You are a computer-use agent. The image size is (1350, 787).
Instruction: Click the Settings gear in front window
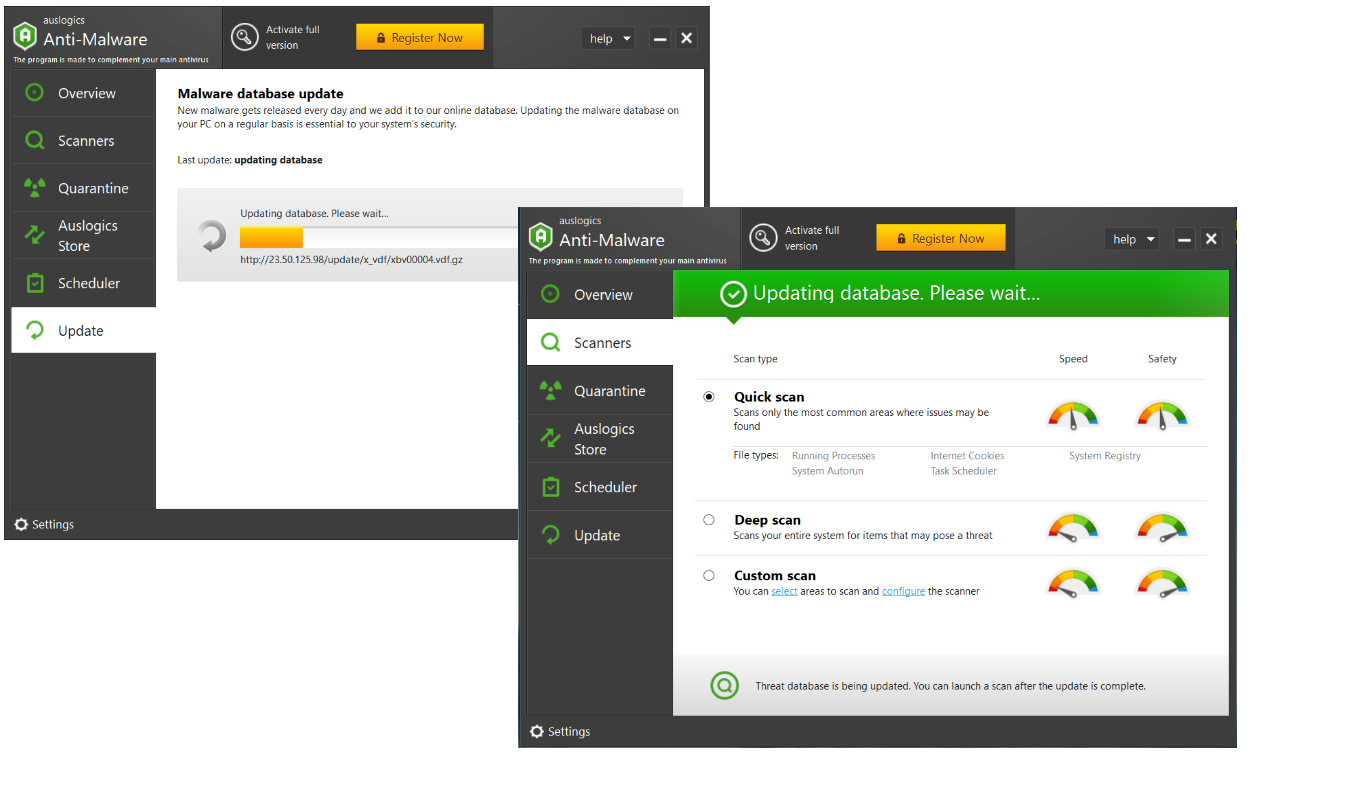(x=537, y=731)
